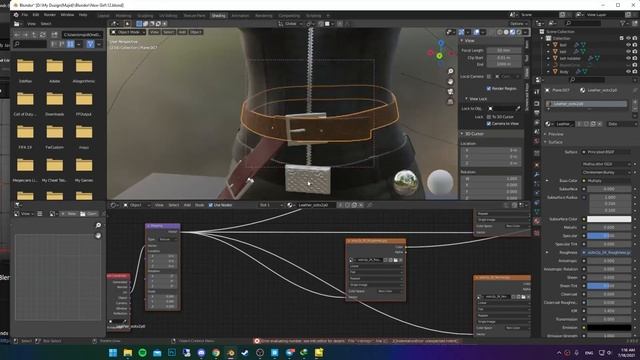Select the Leather material slot in list
The height and width of the screenshot is (360, 640).
[586, 104]
